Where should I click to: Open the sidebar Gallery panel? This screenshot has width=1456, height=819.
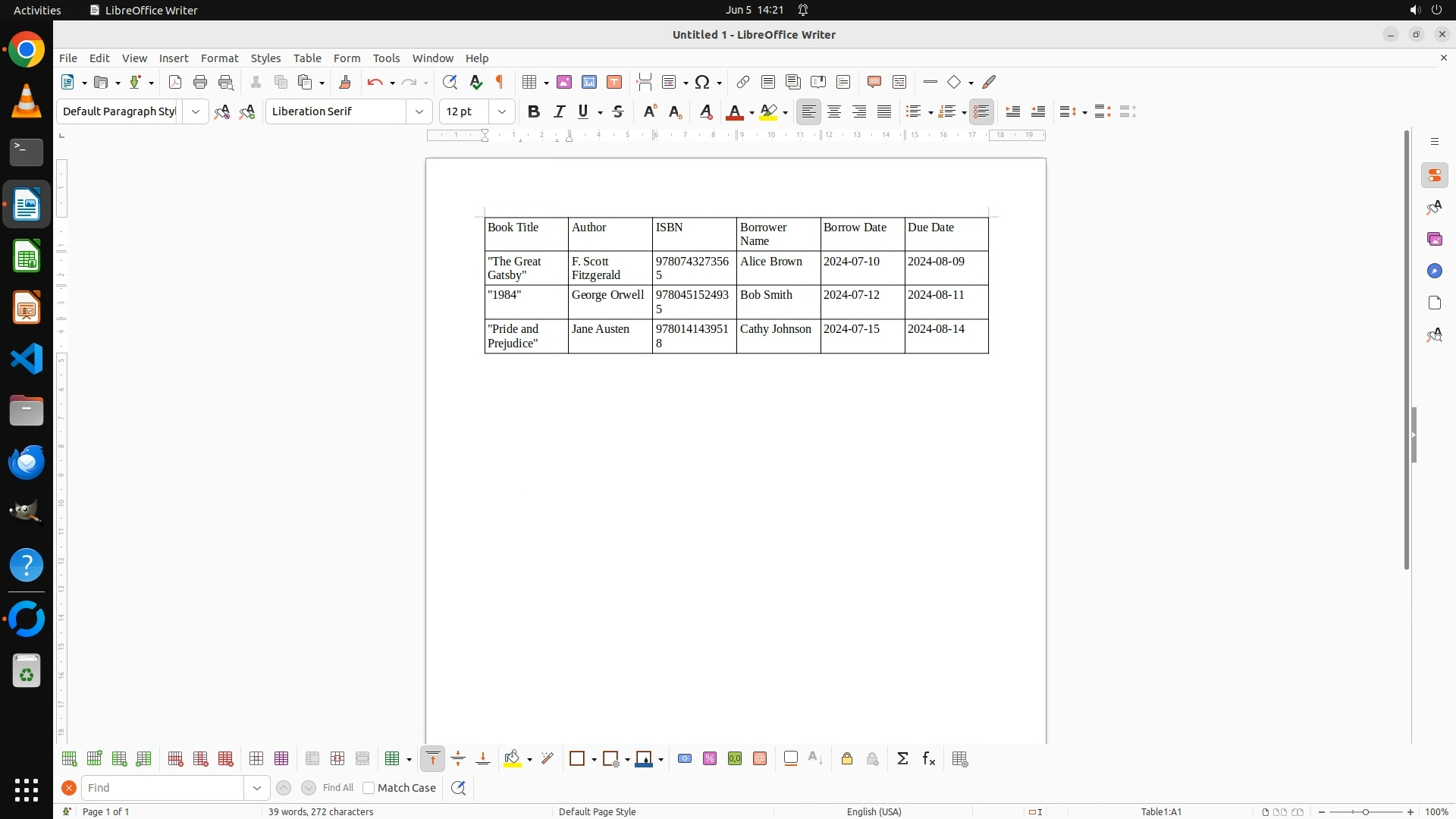point(1434,239)
